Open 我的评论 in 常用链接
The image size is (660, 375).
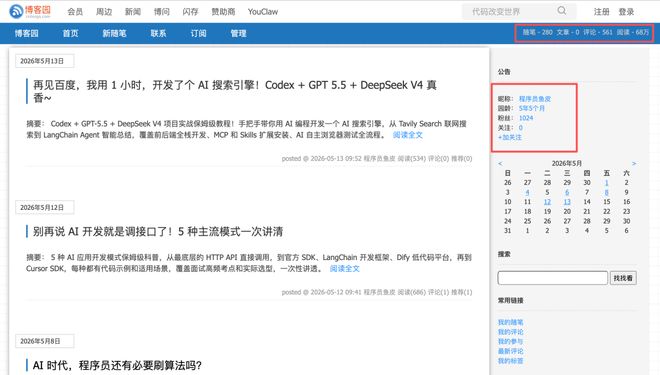point(510,332)
